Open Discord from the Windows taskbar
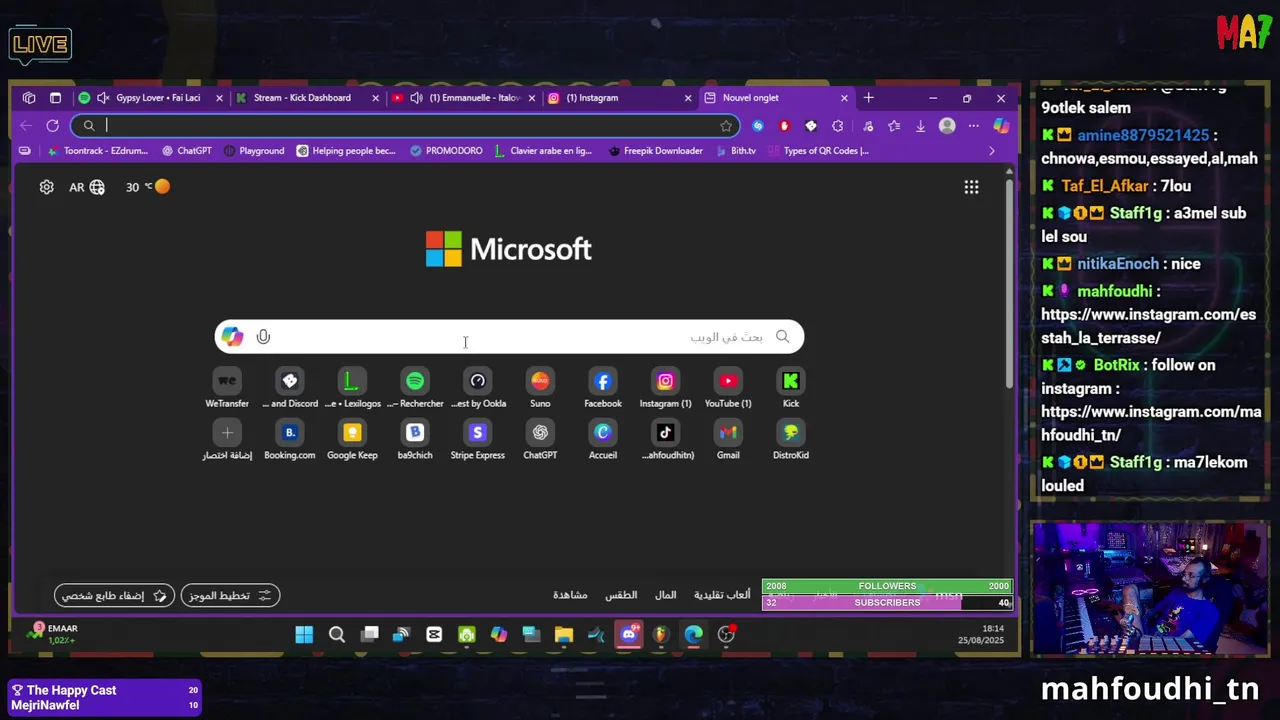Screen dimensions: 1280x720 [x=629, y=634]
